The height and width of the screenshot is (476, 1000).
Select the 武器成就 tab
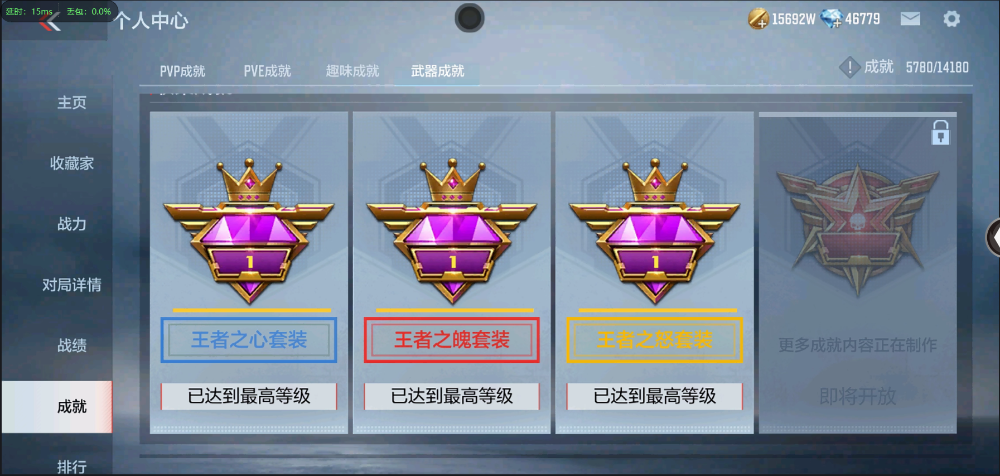[437, 71]
